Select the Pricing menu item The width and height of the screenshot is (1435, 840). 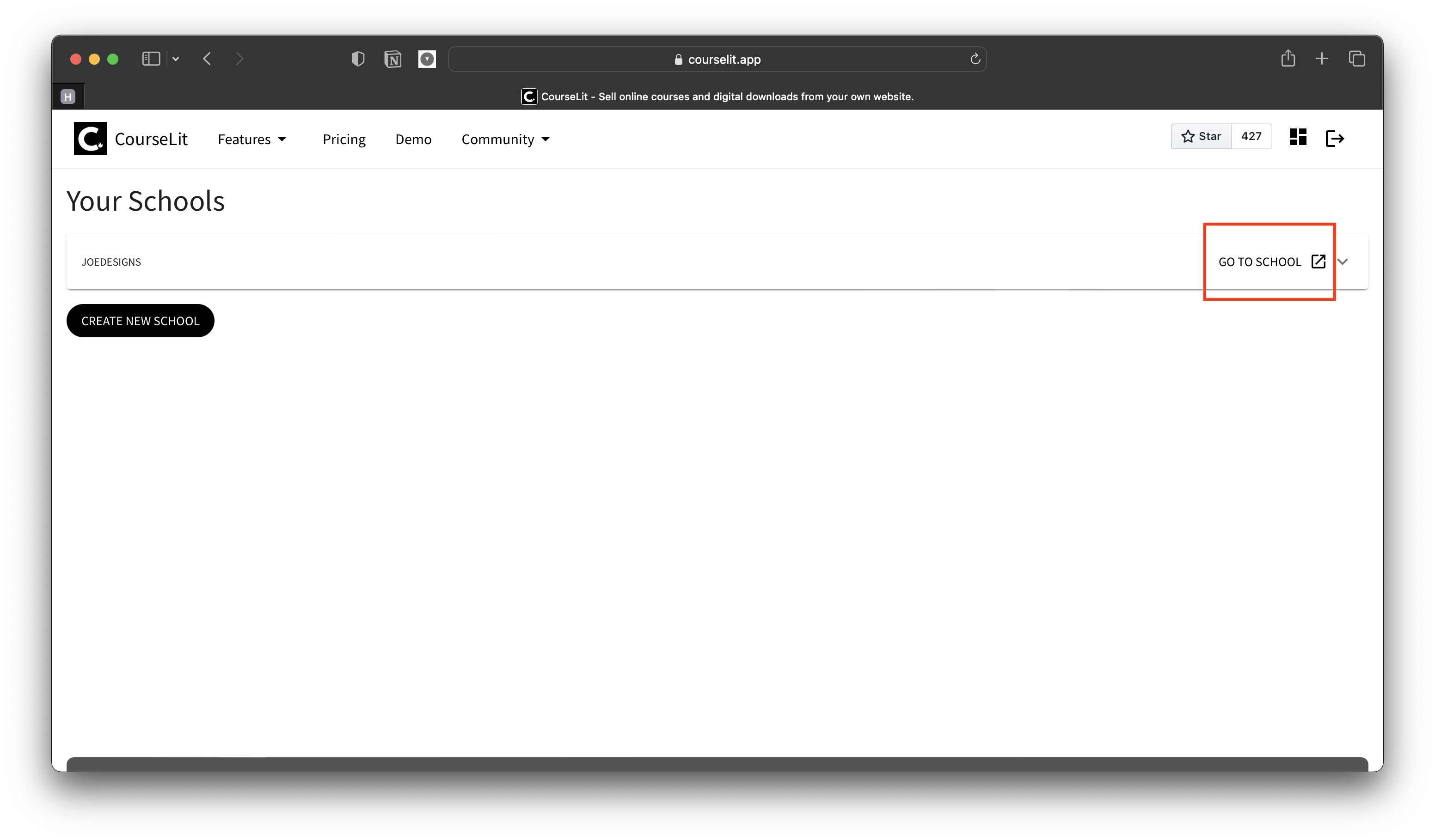[x=344, y=139]
